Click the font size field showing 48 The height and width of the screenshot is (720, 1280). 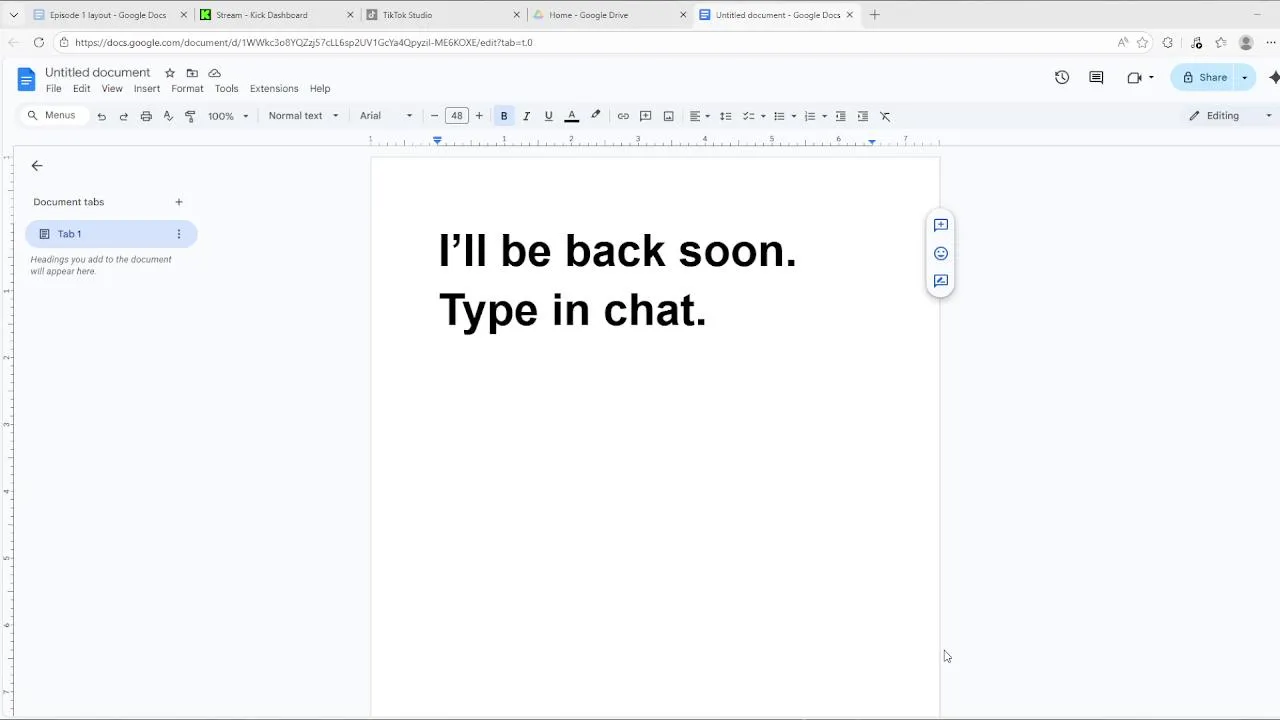point(457,116)
